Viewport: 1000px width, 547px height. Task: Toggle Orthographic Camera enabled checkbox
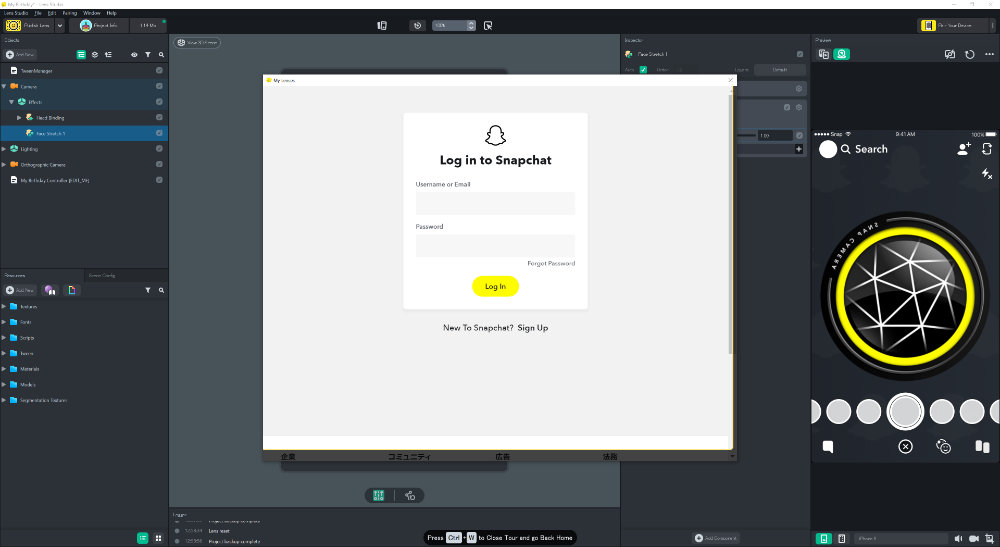[159, 164]
